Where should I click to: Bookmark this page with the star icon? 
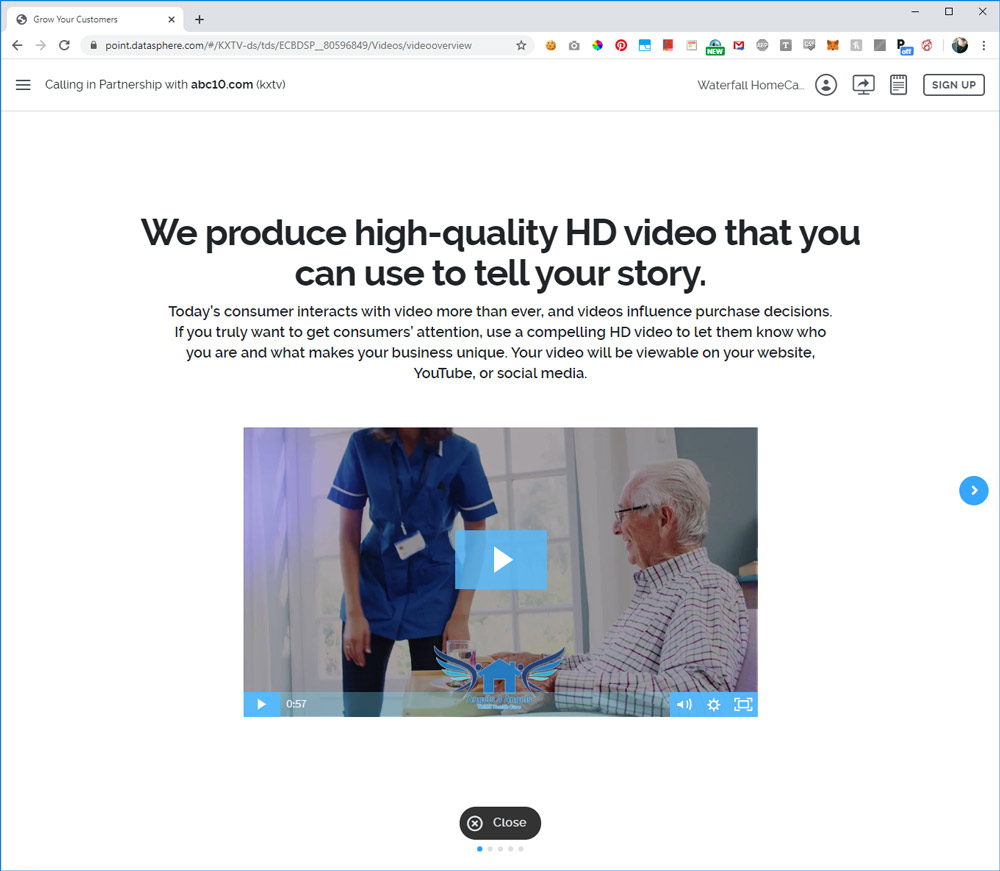pyautogui.click(x=521, y=45)
